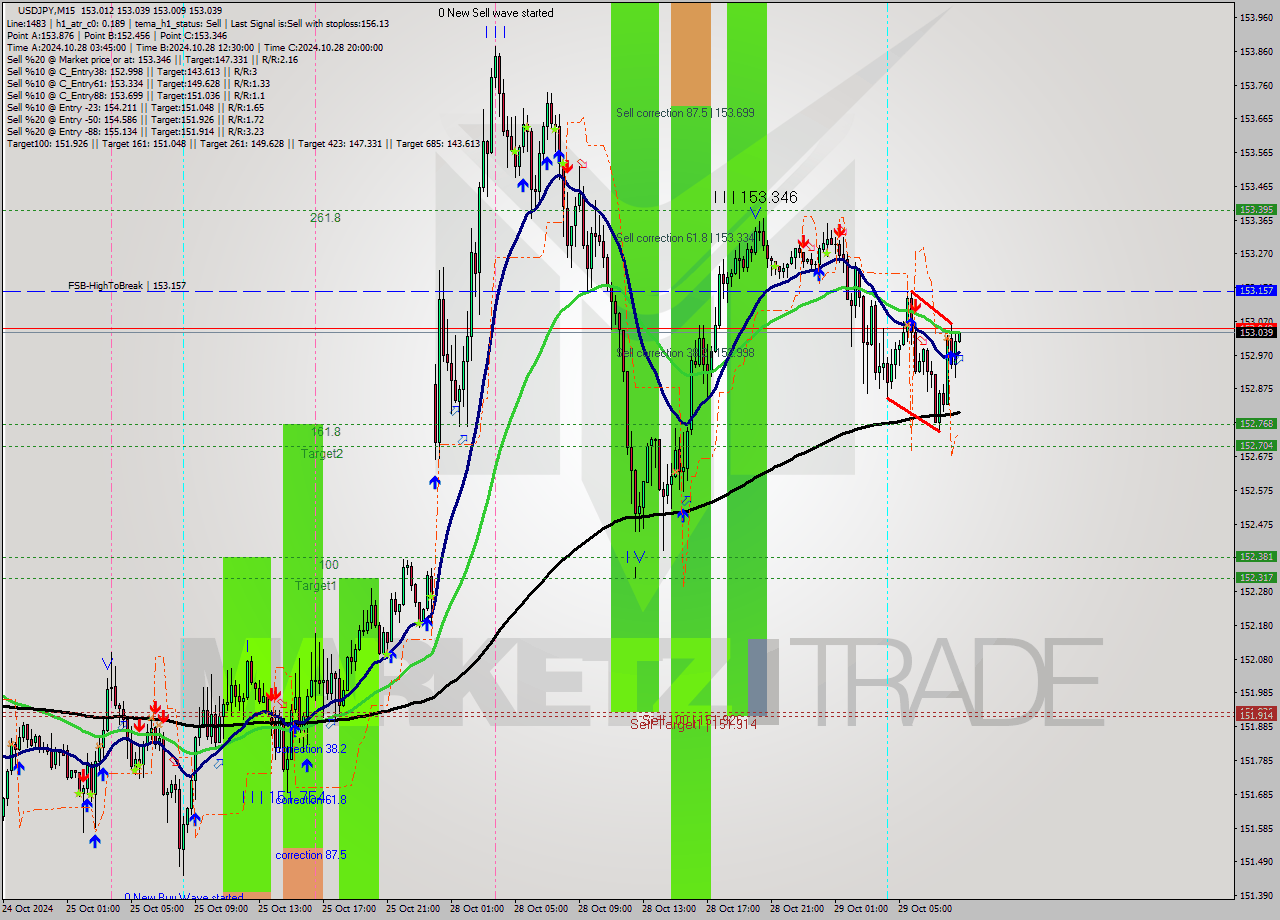This screenshot has height=920, width=1280.
Task: Click the red 151.914 price tag
Action: (1256, 715)
